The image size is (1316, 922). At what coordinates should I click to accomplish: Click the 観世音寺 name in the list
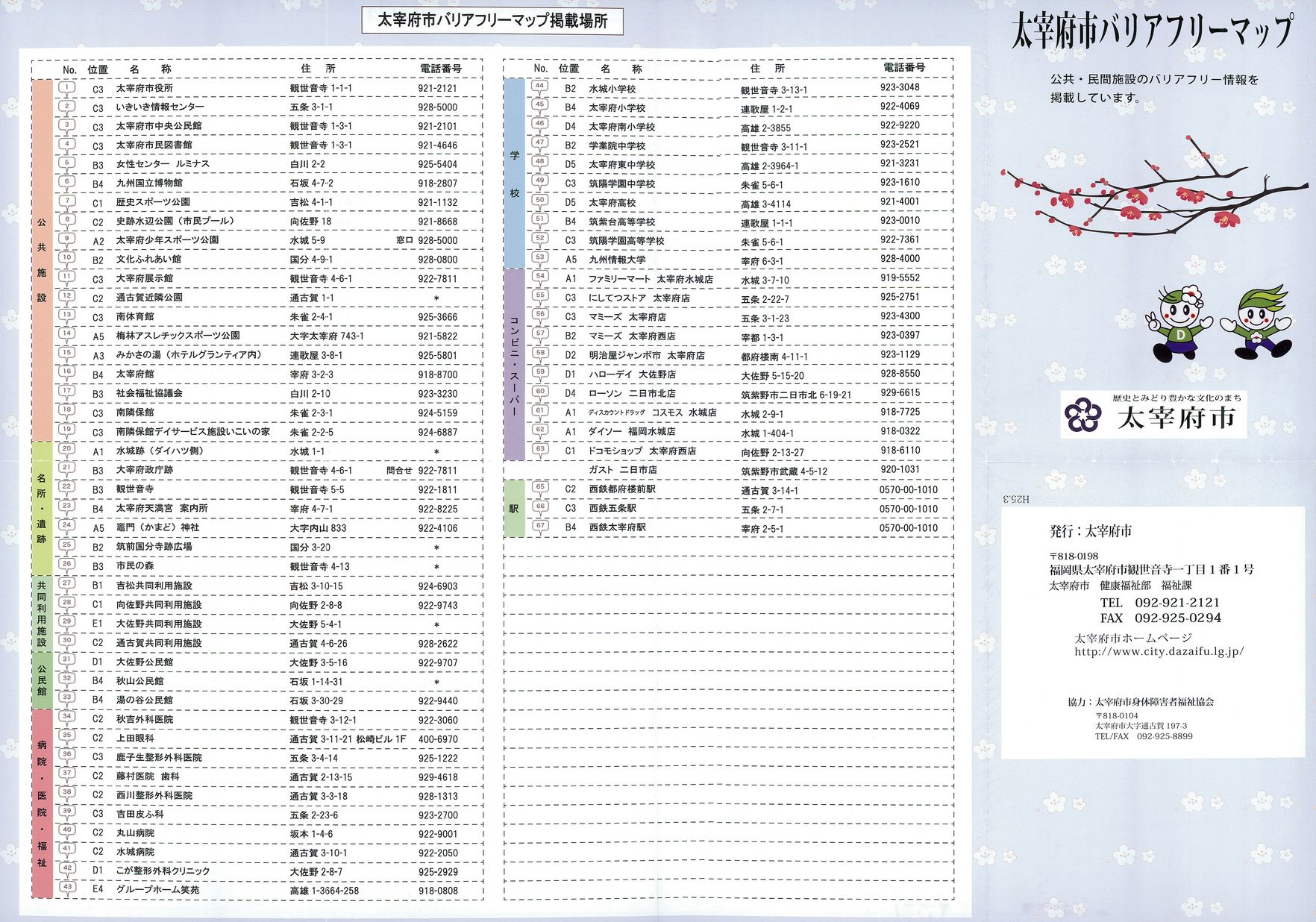pyautogui.click(x=135, y=489)
